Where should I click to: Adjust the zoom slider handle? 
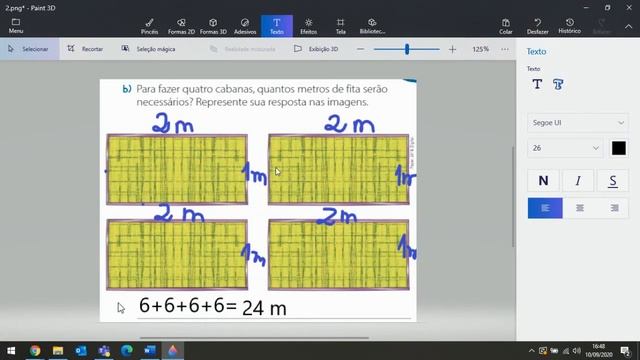pyautogui.click(x=407, y=49)
